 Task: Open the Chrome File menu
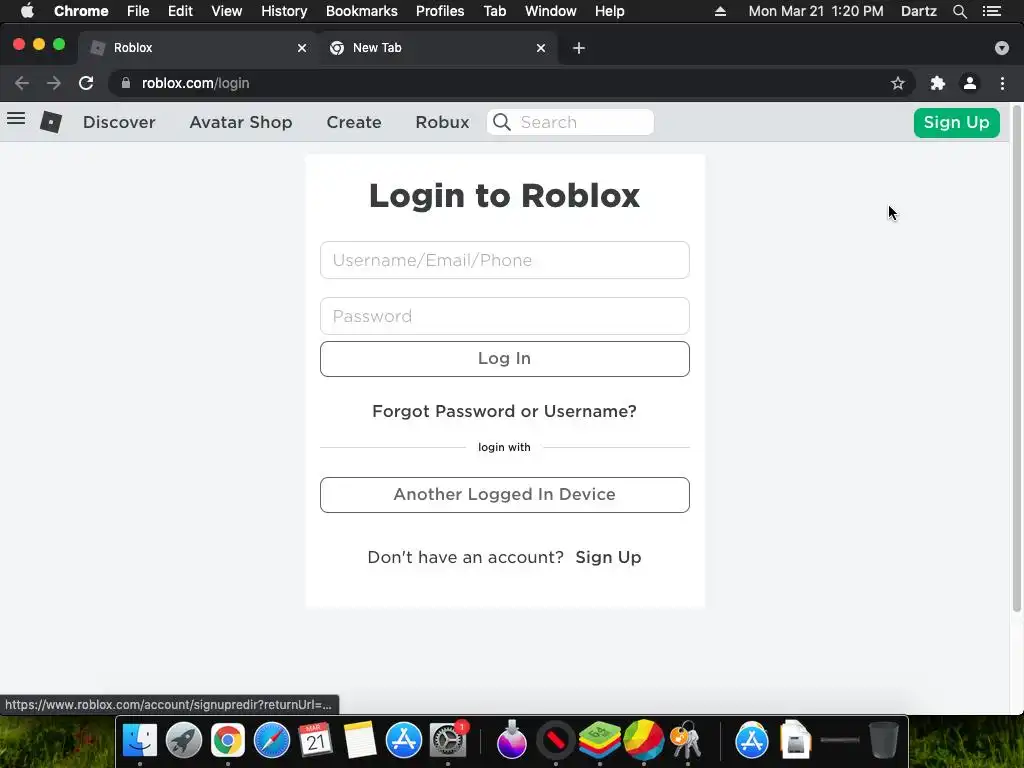point(138,11)
